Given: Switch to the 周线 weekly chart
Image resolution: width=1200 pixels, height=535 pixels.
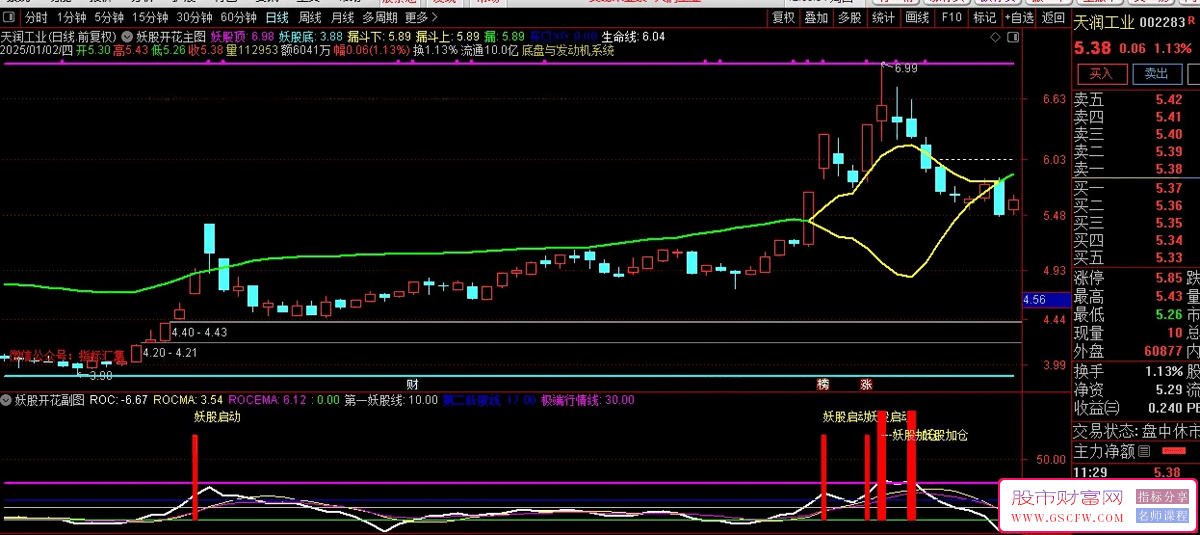Looking at the screenshot, I should 310,17.
